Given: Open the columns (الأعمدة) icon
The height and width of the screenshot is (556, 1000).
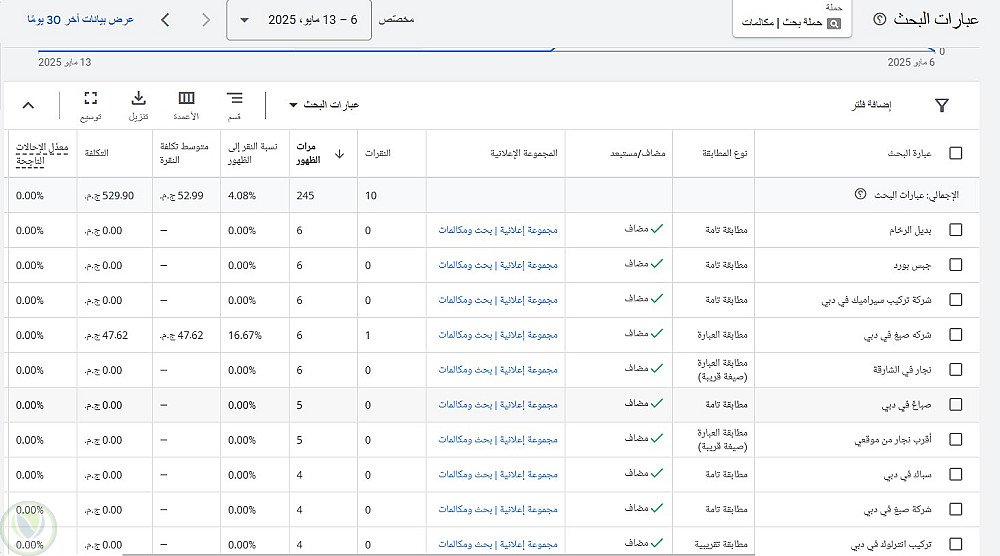Looking at the screenshot, I should pos(186,99).
